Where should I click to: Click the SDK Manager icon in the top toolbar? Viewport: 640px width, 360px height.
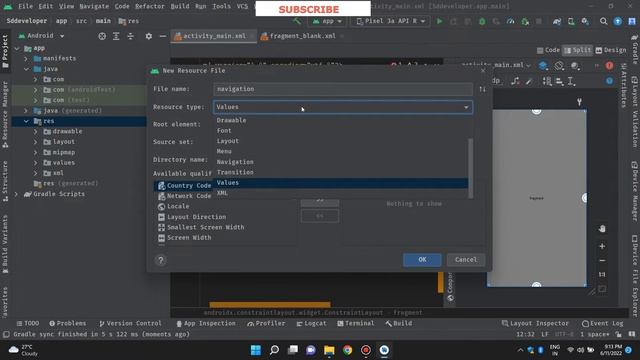click(585, 21)
